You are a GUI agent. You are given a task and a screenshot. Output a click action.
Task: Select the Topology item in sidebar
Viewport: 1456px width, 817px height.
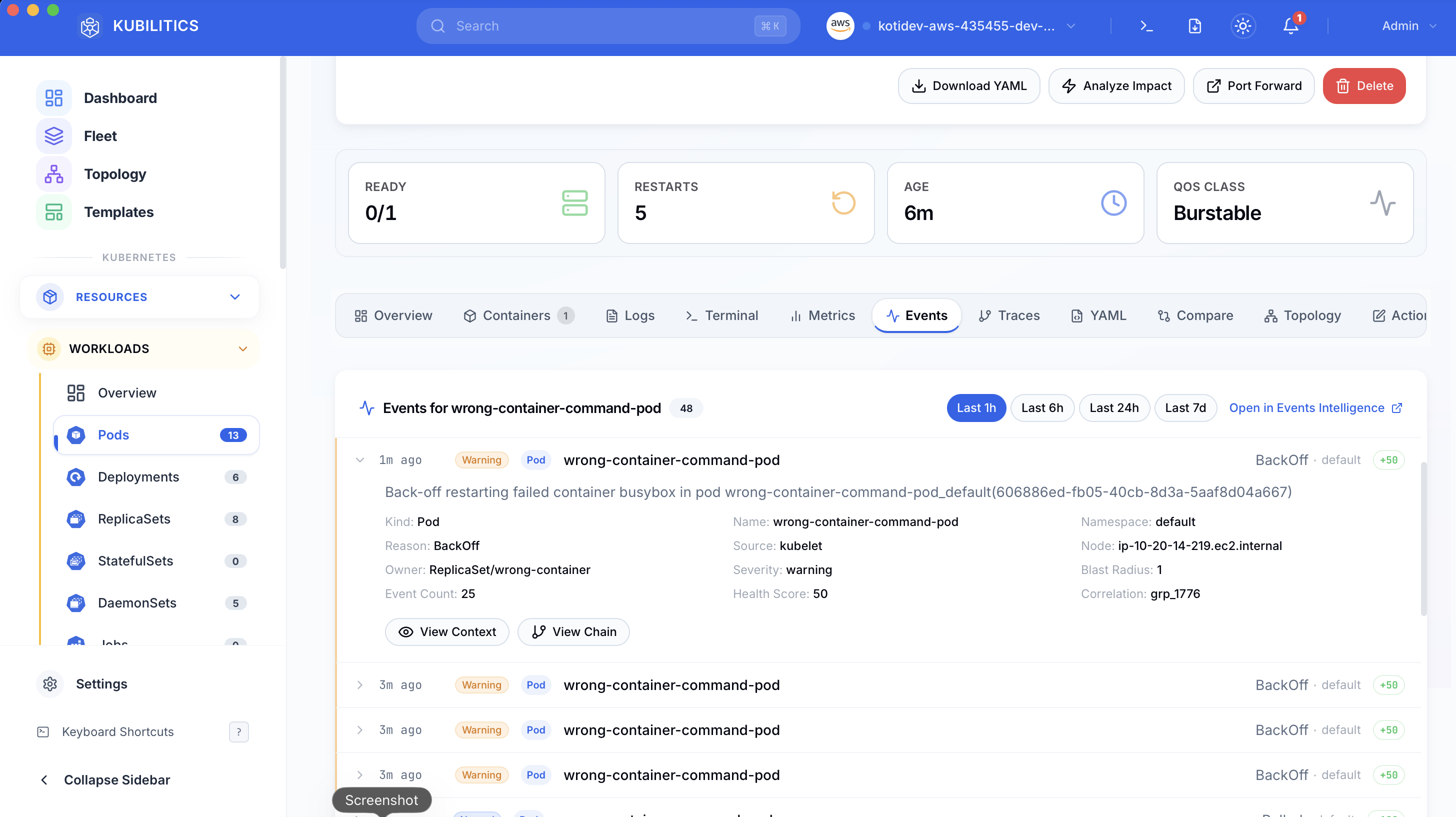(x=114, y=173)
